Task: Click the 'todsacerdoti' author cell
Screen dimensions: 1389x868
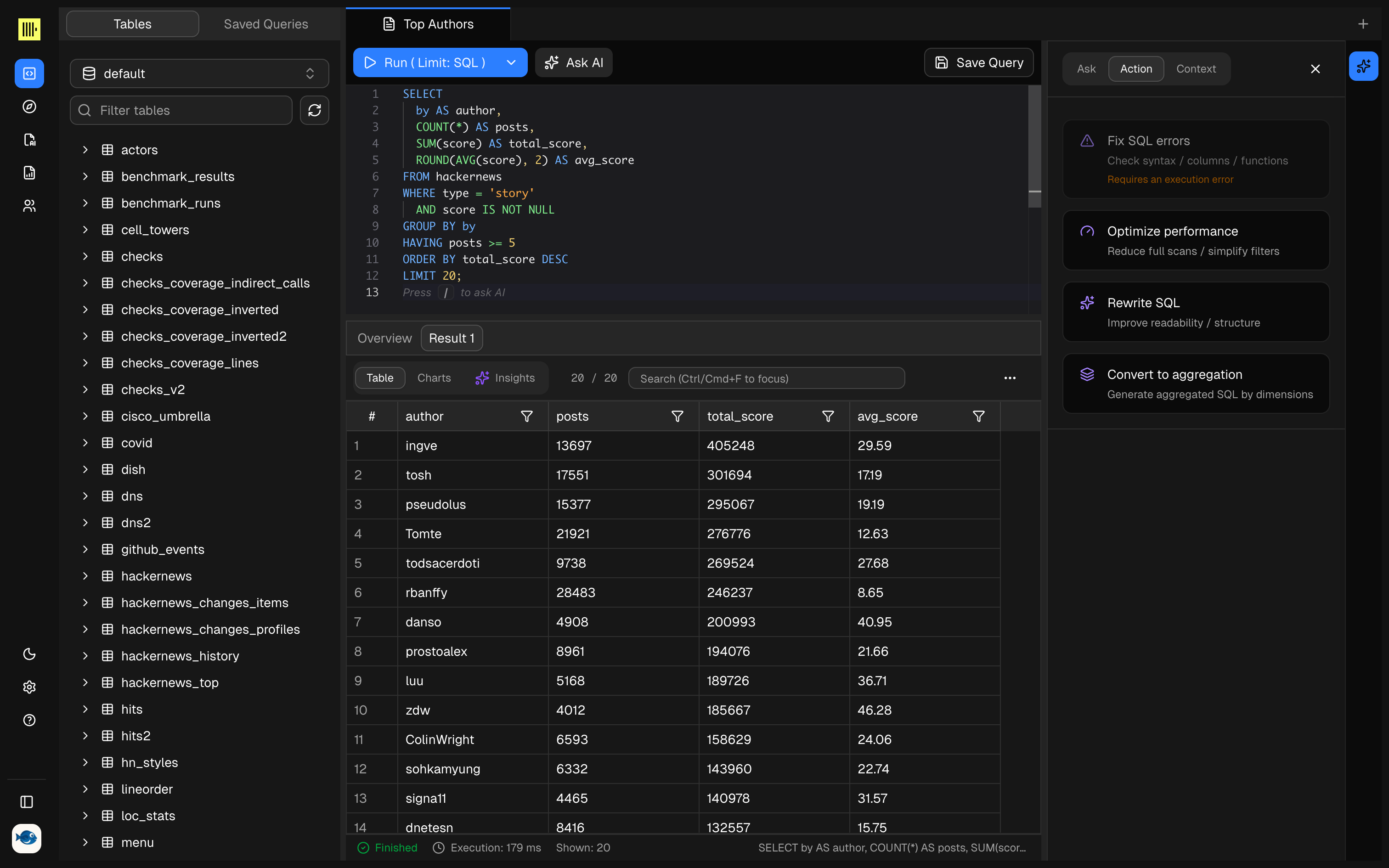Action: (472, 563)
